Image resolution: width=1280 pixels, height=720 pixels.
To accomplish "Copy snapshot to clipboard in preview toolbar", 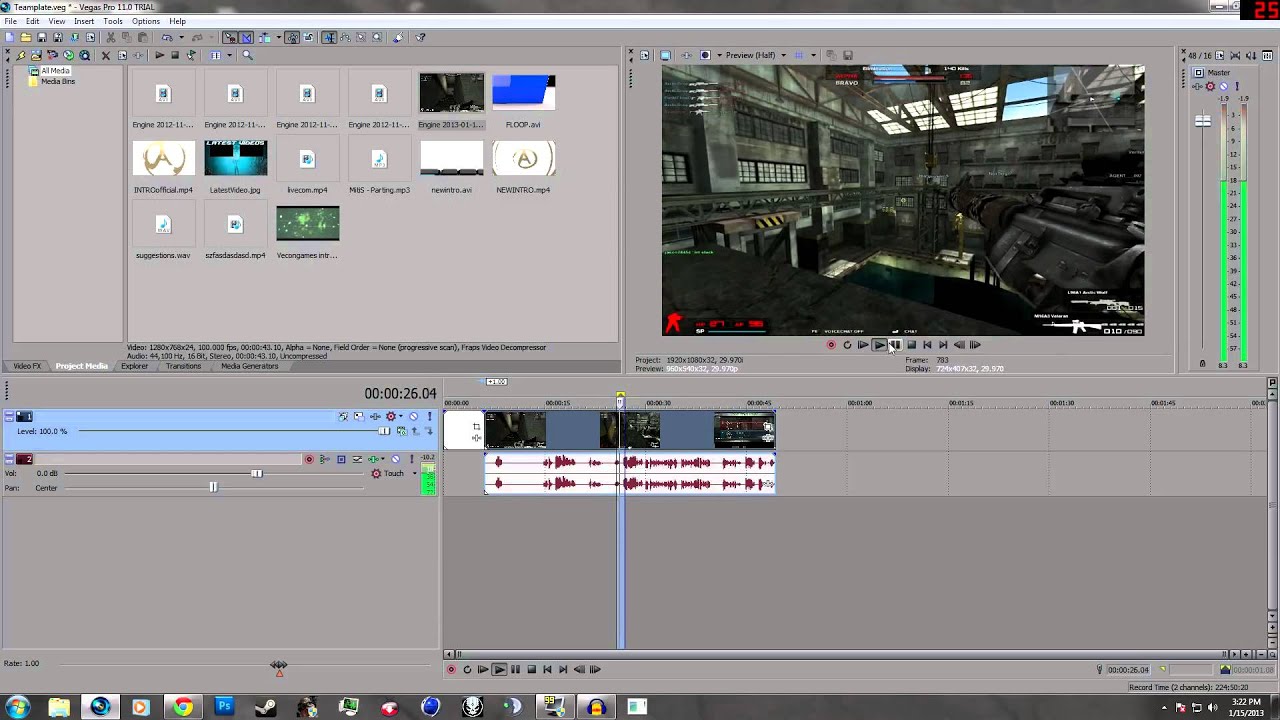I will (x=831, y=55).
